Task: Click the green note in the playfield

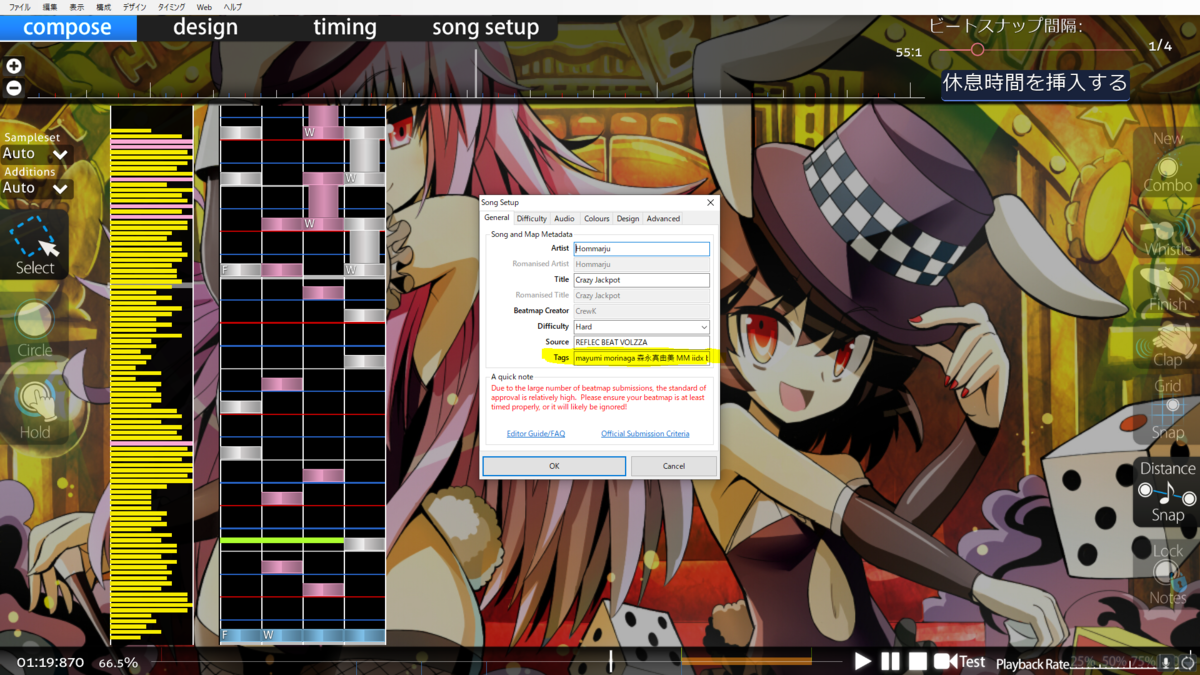Action: (x=282, y=540)
